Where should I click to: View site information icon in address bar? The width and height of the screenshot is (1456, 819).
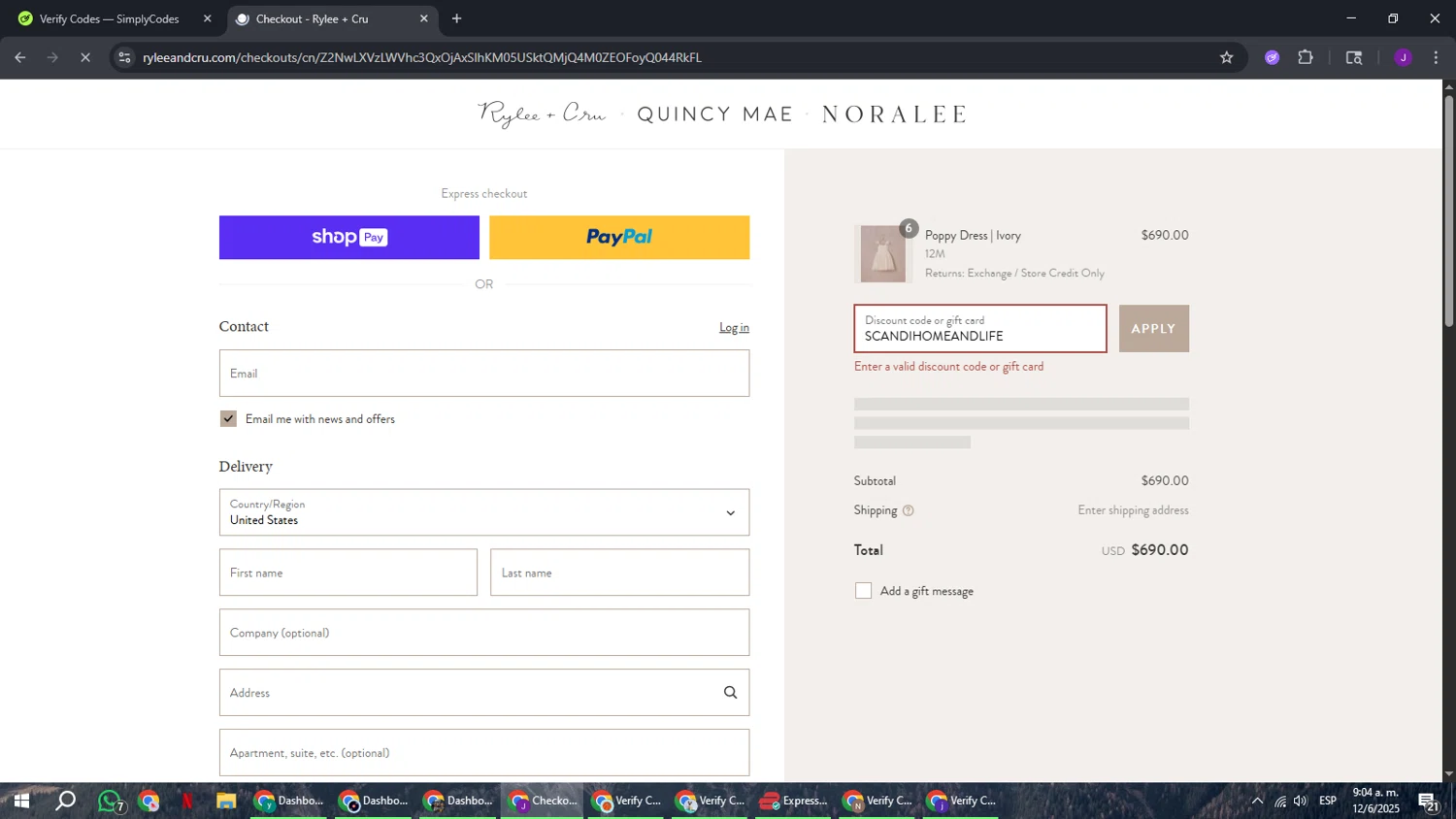pos(124,57)
